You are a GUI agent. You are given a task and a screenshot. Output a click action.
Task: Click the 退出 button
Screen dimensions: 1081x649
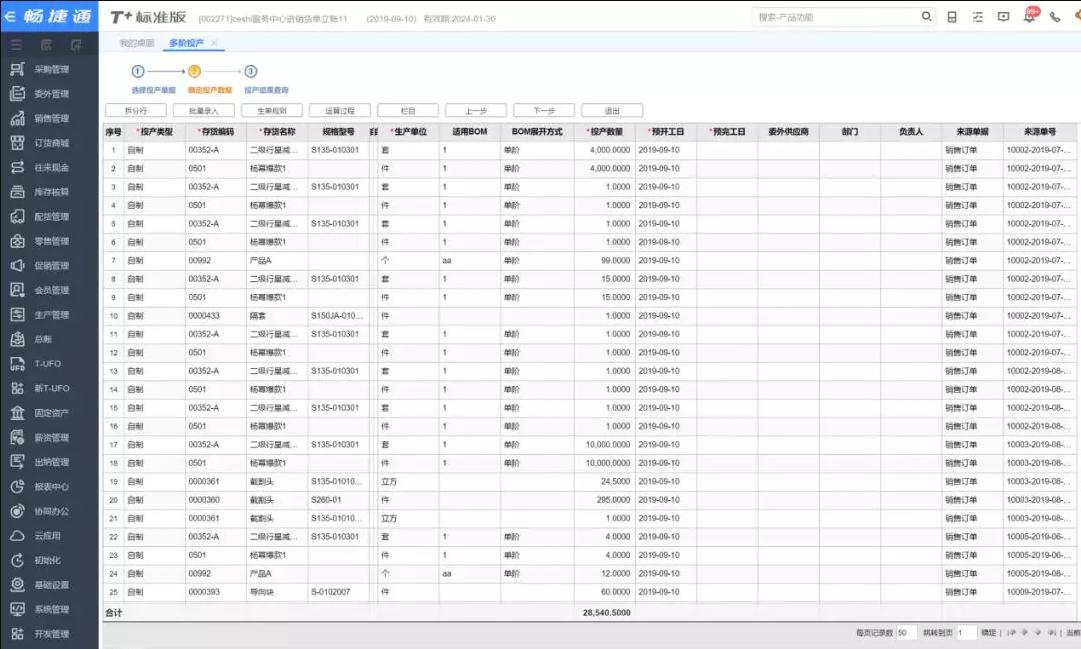click(612, 111)
